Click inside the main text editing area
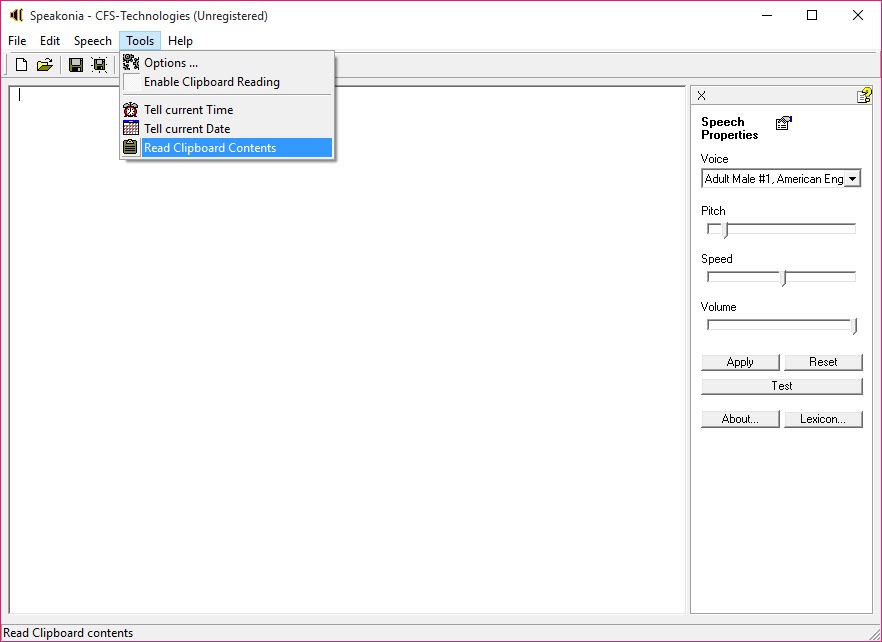Screen dimensions: 882x642 (347, 349)
